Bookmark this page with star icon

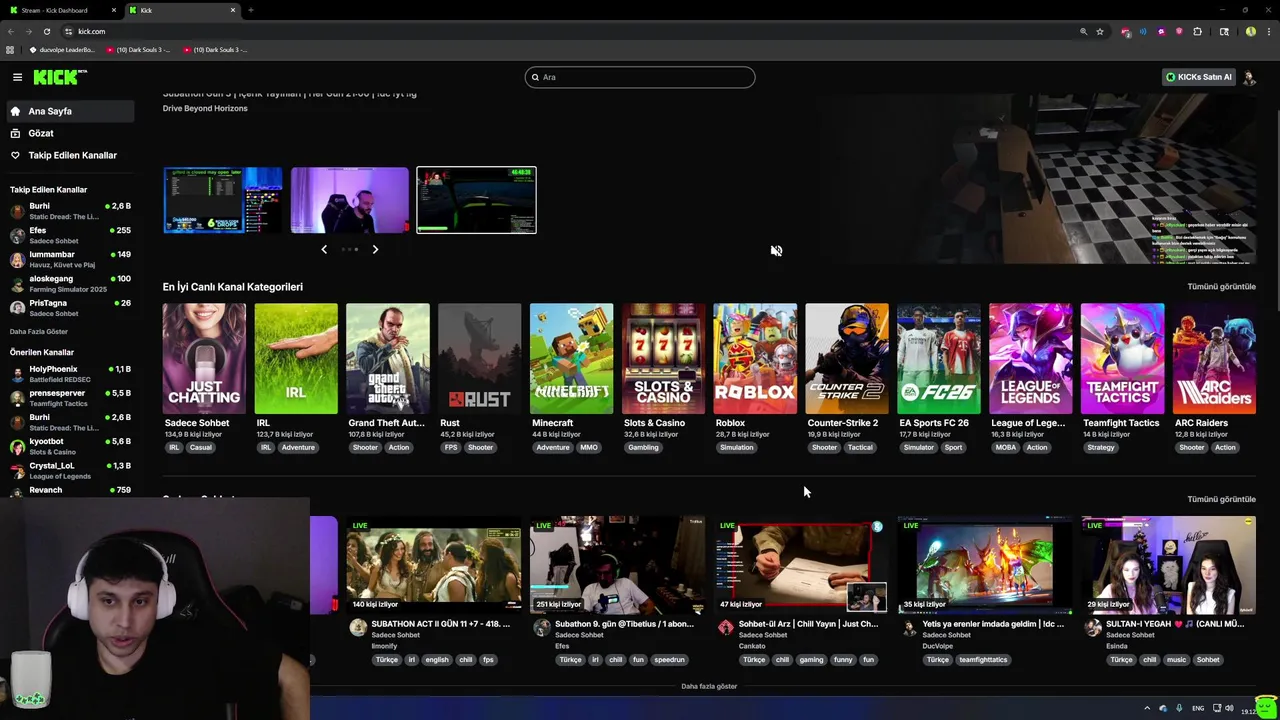tap(1100, 31)
